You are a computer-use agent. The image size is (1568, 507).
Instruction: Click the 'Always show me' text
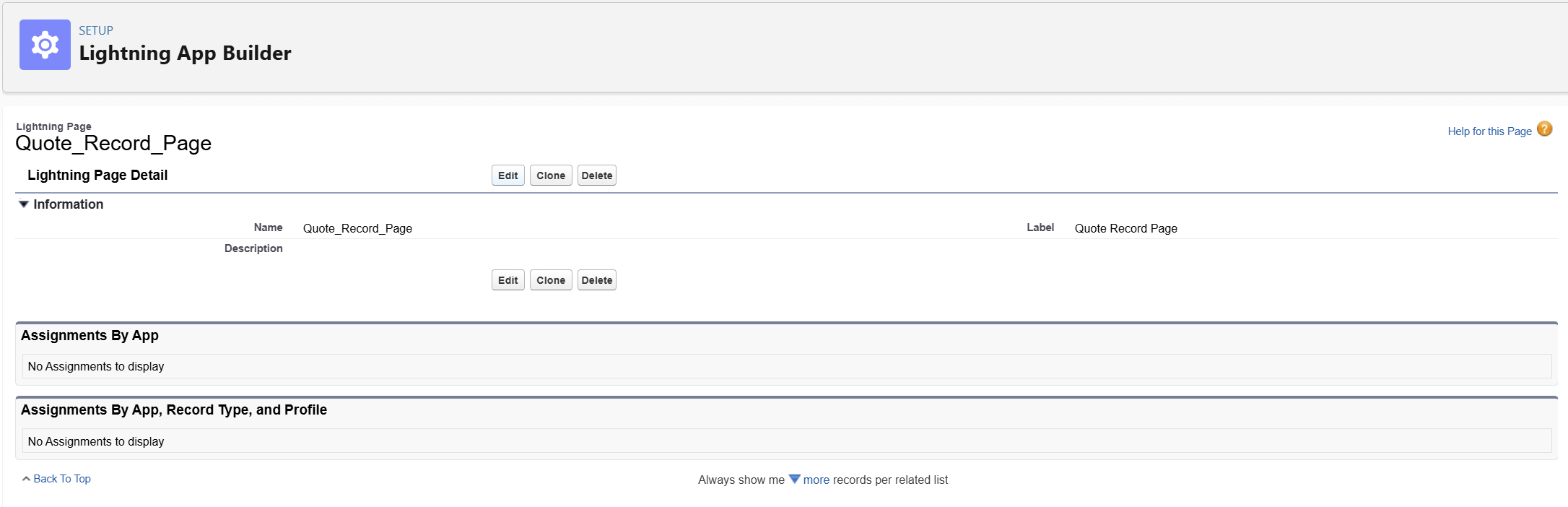[x=741, y=480]
